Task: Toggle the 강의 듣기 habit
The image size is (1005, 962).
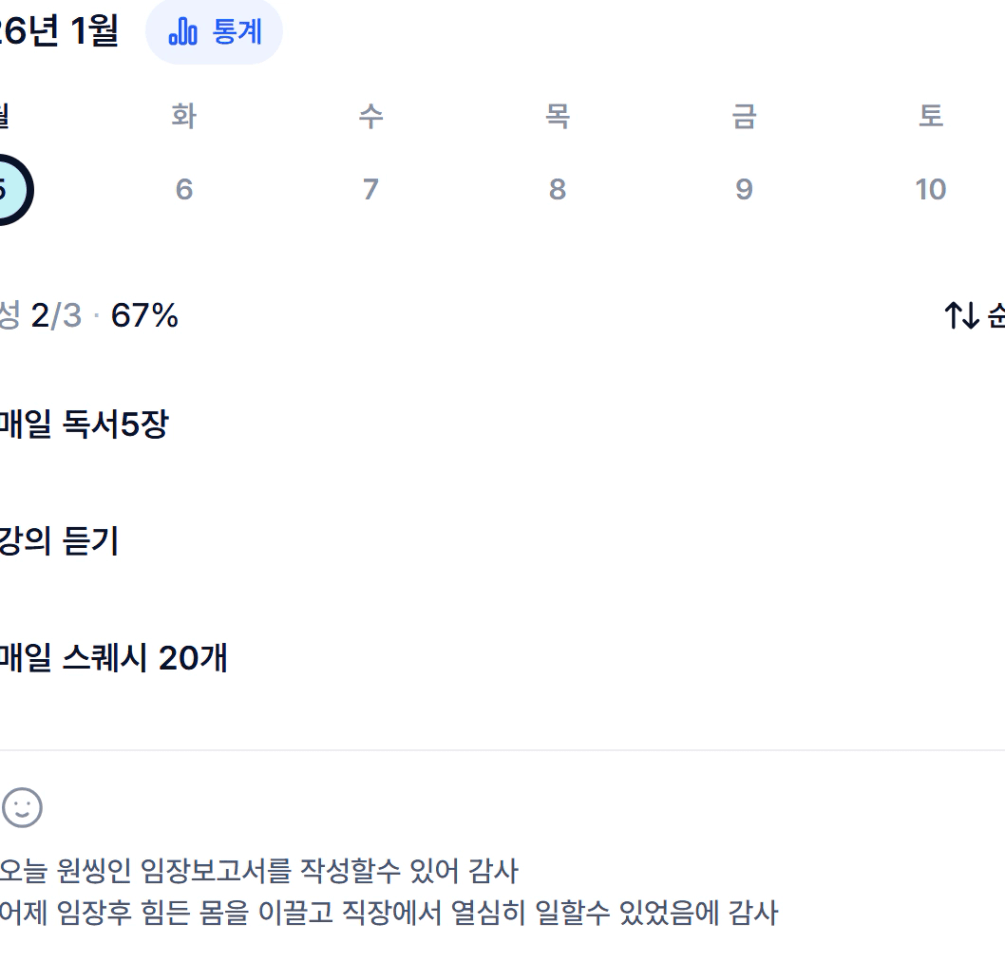Action: [x=60, y=542]
